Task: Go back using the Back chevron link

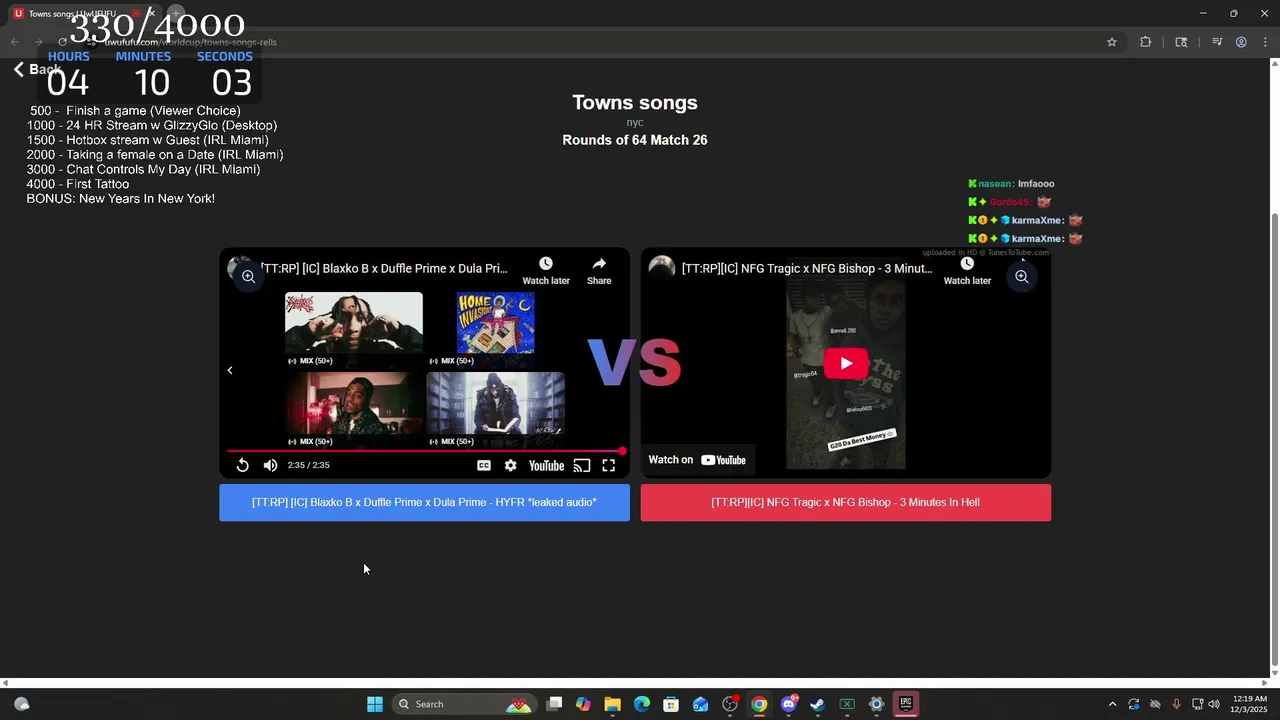Action: (x=37, y=69)
